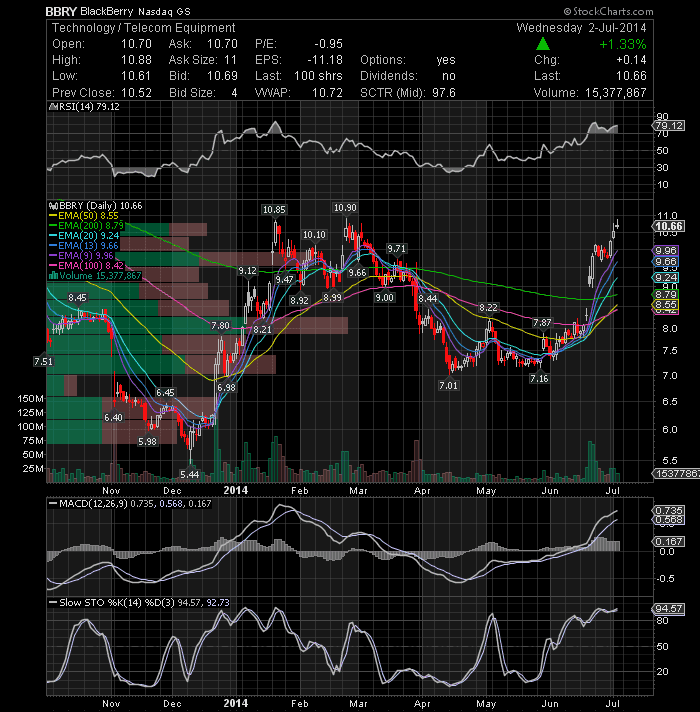700x712 pixels.
Task: Click the Last: 100 shrs value
Action: click(x=318, y=76)
